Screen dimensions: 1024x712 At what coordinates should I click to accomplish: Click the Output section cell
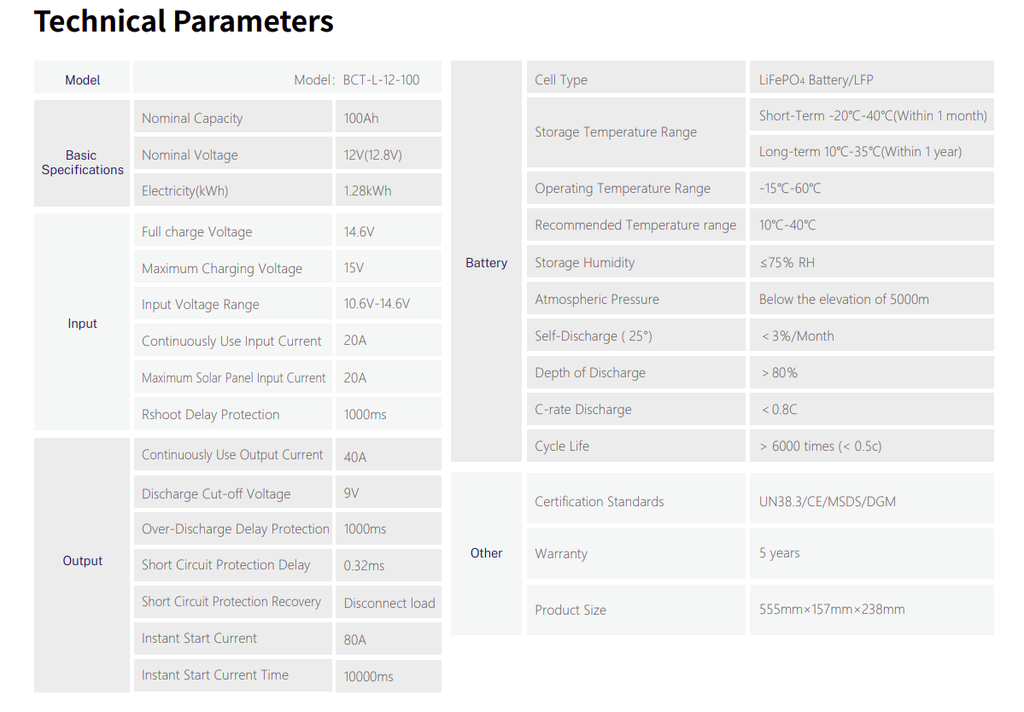[x=82, y=561]
